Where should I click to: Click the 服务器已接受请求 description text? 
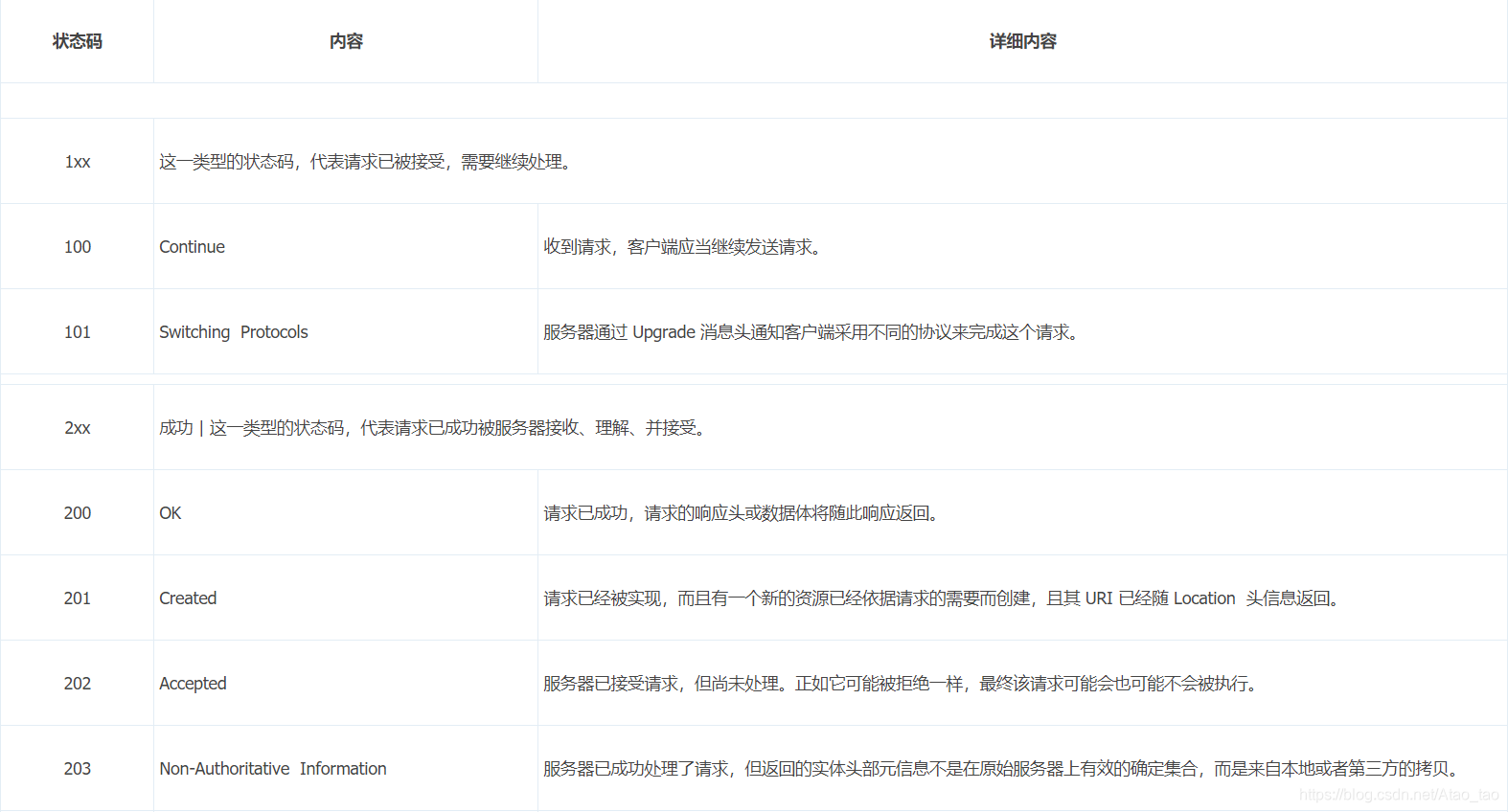[903, 684]
